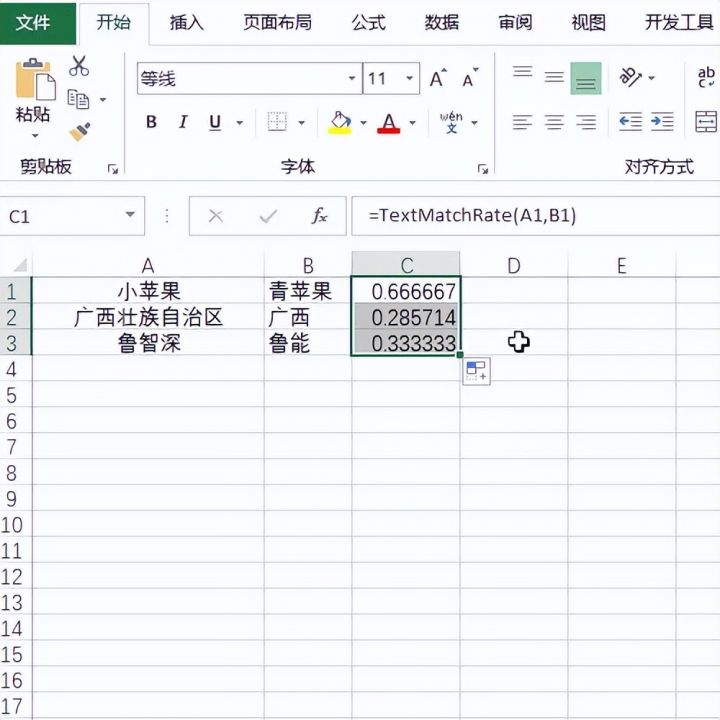Expand phonetic guide dropdown arrow
Viewport: 720px width, 720px height.
coord(474,123)
